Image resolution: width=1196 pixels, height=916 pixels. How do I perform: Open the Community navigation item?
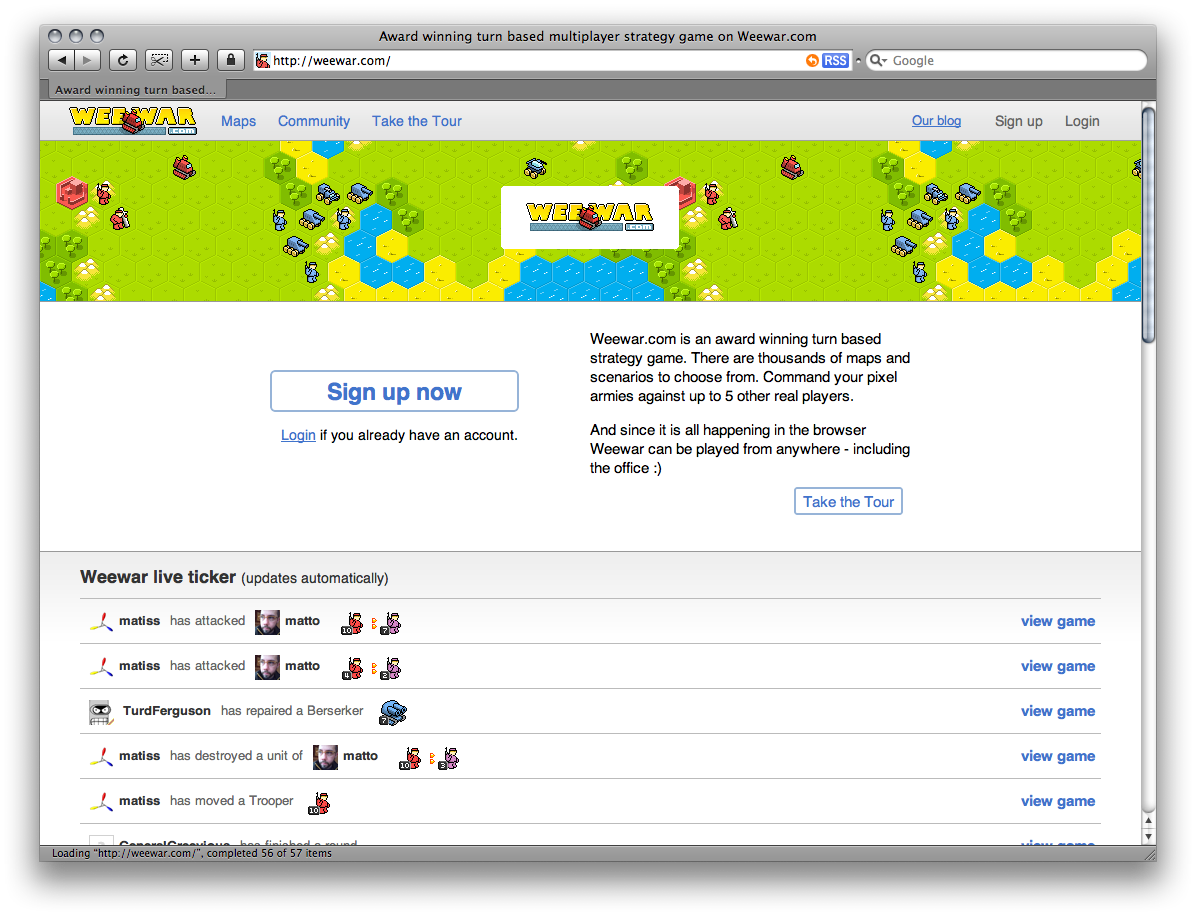coord(313,121)
